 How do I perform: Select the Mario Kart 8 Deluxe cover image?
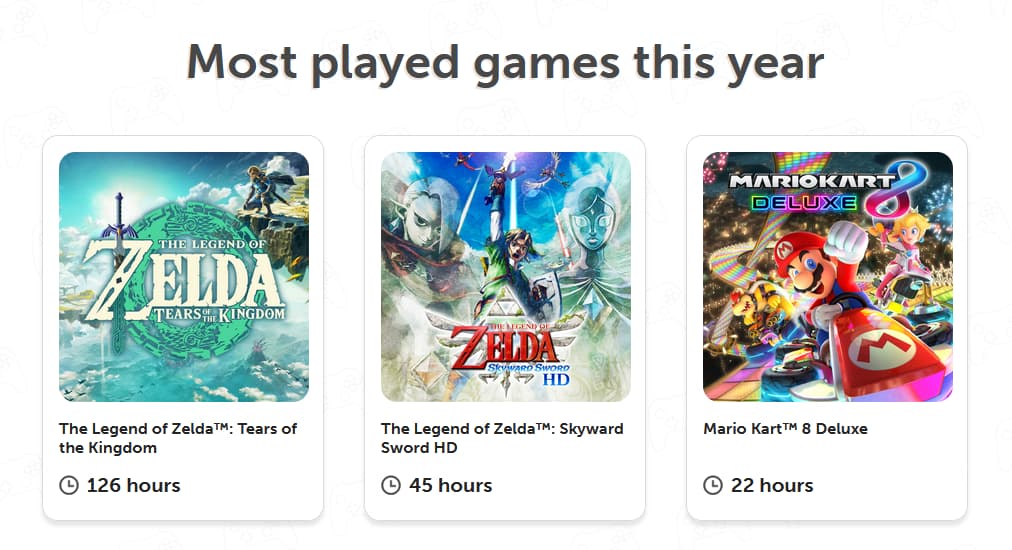(x=828, y=277)
